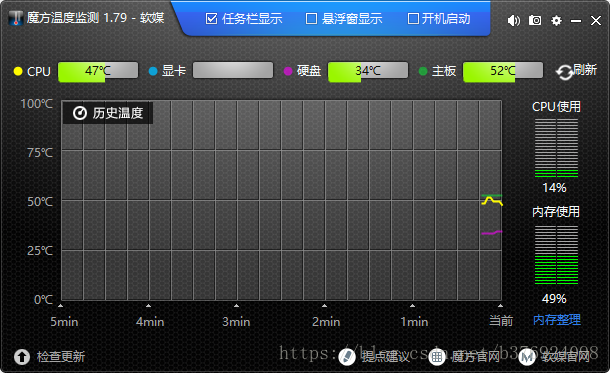The width and height of the screenshot is (610, 373).
Task: Click the 硬盘 34℃ temperature bar
Action: pos(368,71)
